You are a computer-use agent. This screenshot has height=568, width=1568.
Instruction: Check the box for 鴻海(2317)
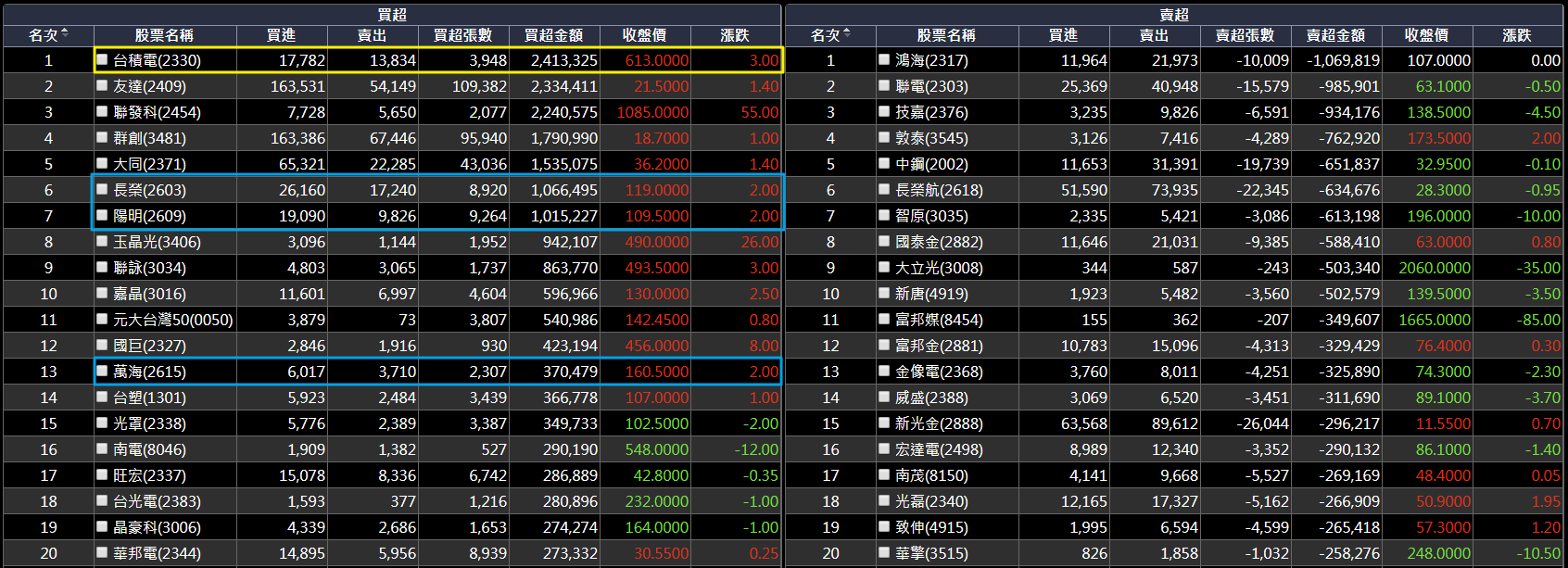click(x=885, y=59)
